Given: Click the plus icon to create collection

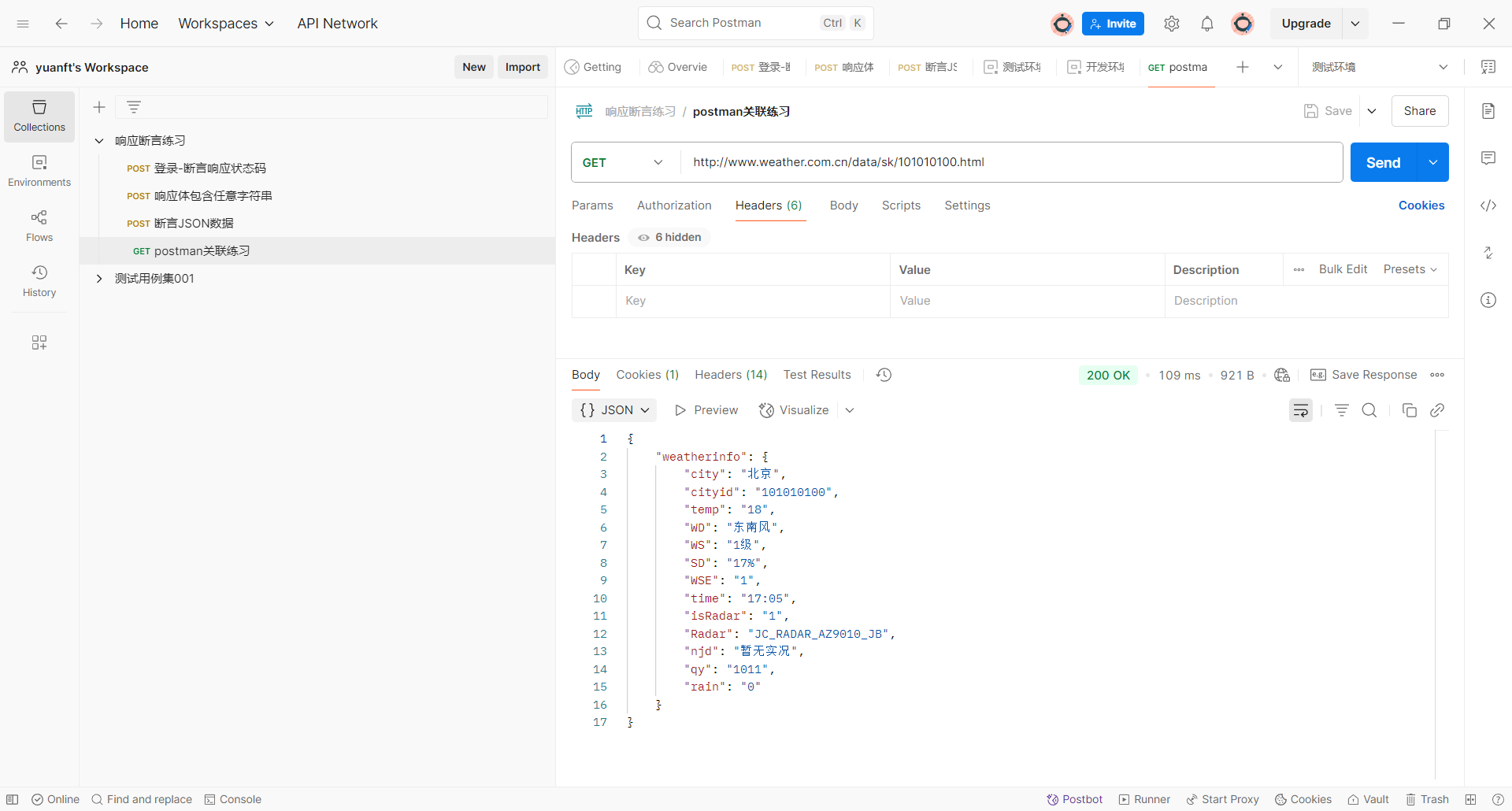Looking at the screenshot, I should [99, 107].
